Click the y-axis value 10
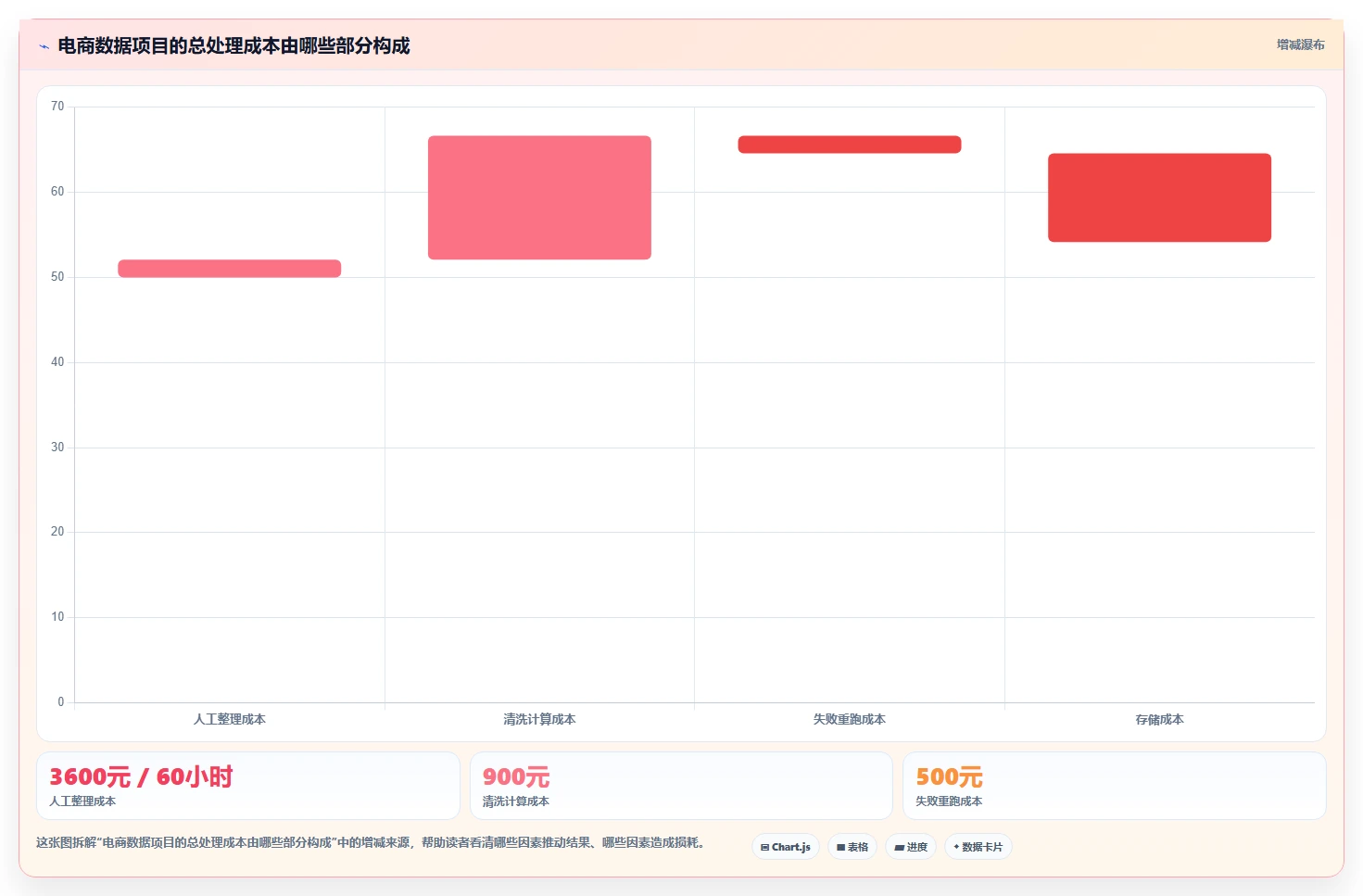Image resolution: width=1363 pixels, height=896 pixels. pyautogui.click(x=57, y=617)
